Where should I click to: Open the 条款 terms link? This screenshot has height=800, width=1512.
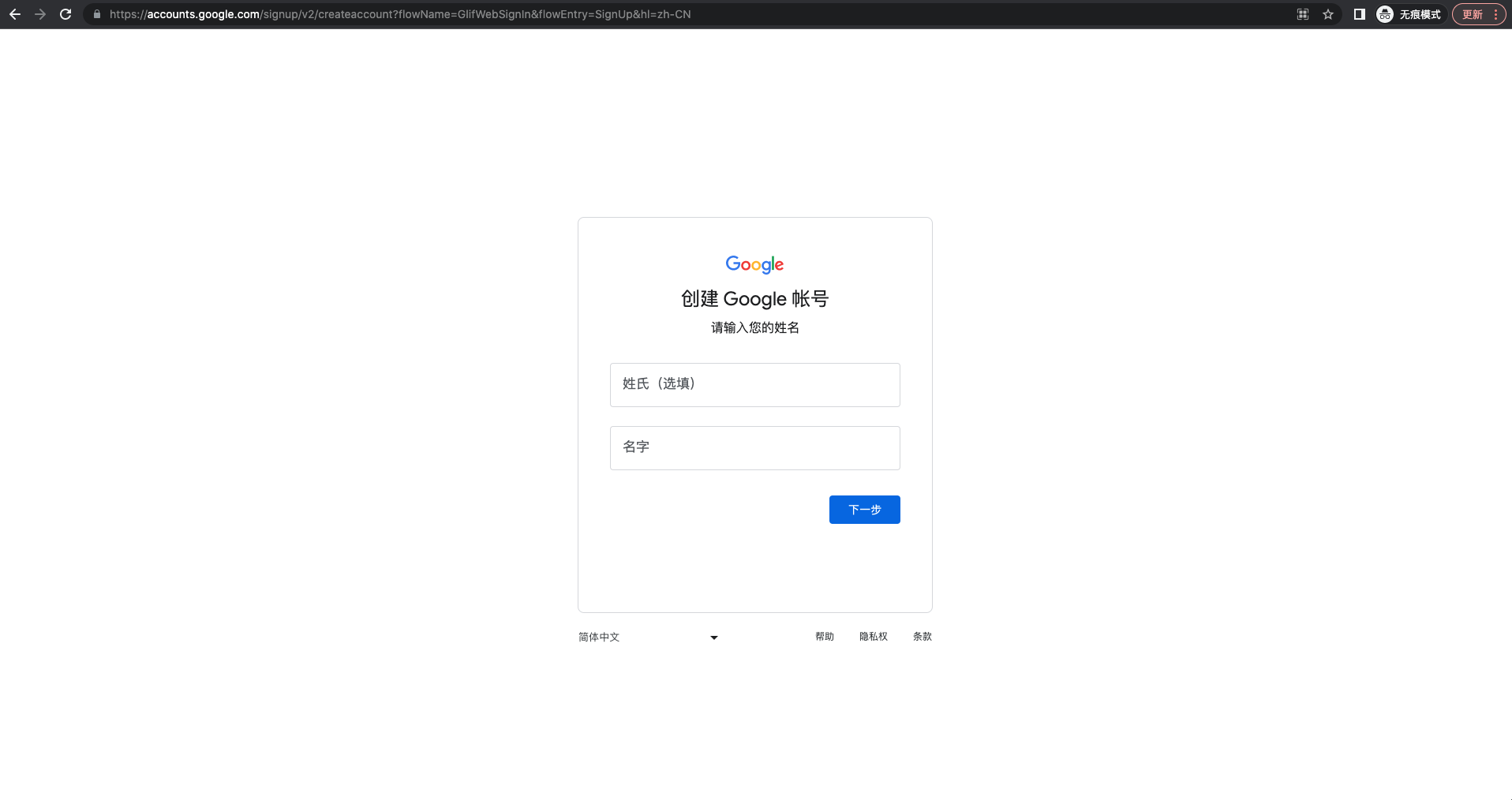tap(922, 637)
